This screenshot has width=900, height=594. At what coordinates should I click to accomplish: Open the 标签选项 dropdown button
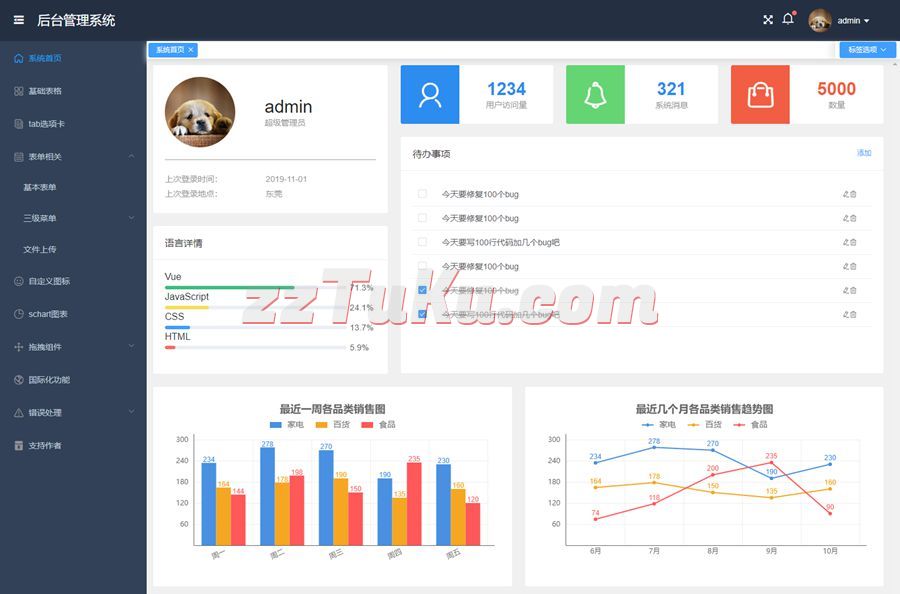(867, 49)
